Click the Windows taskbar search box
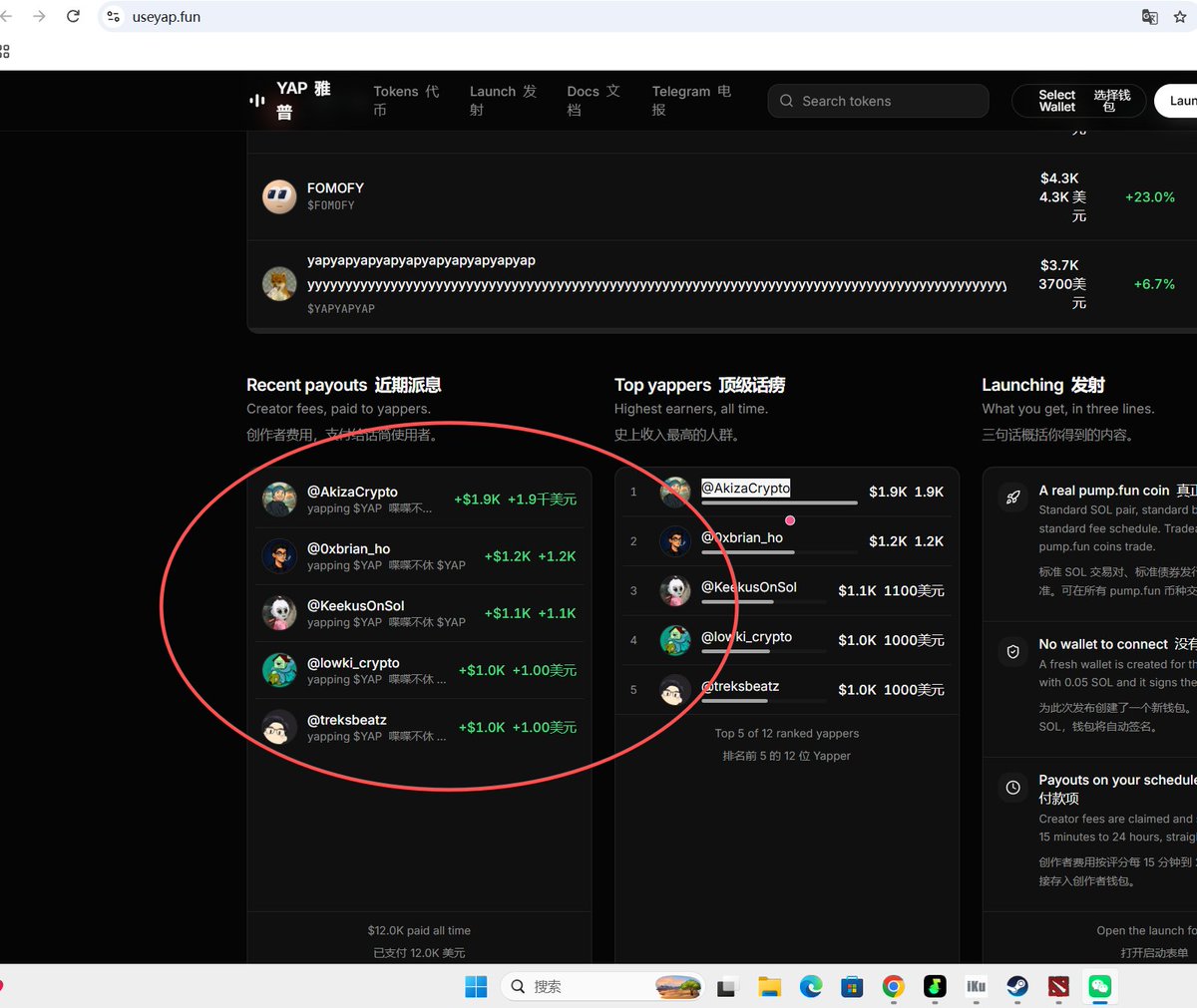1197x1008 pixels. tap(604, 986)
